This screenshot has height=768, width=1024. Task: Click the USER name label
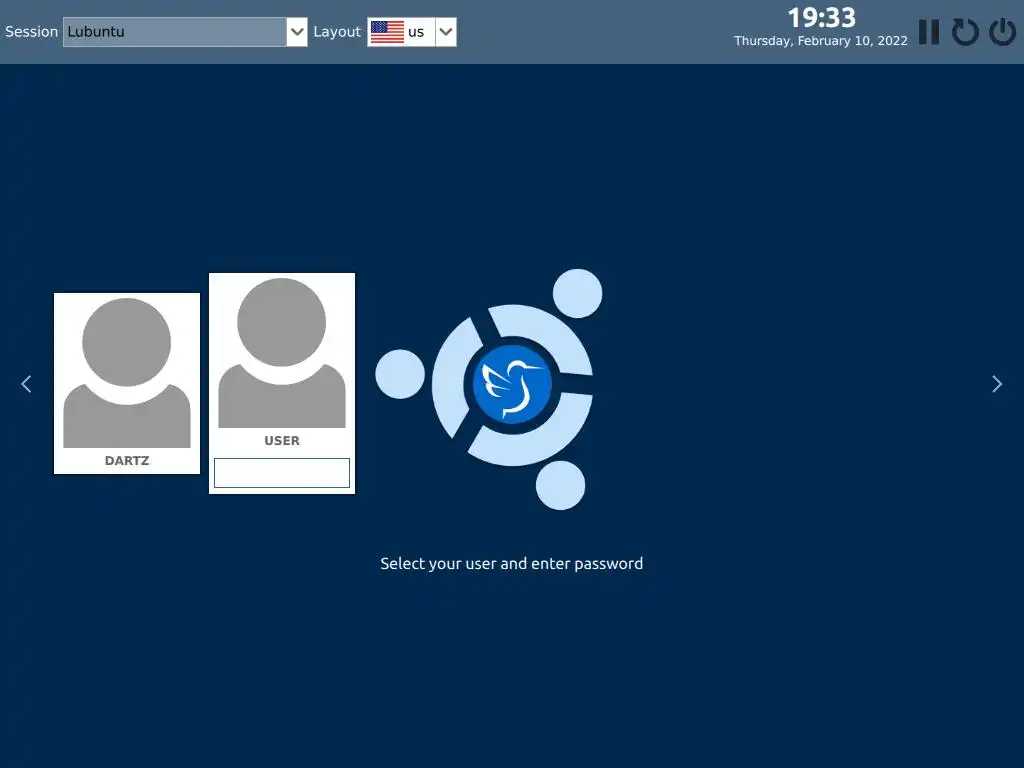pos(281,441)
